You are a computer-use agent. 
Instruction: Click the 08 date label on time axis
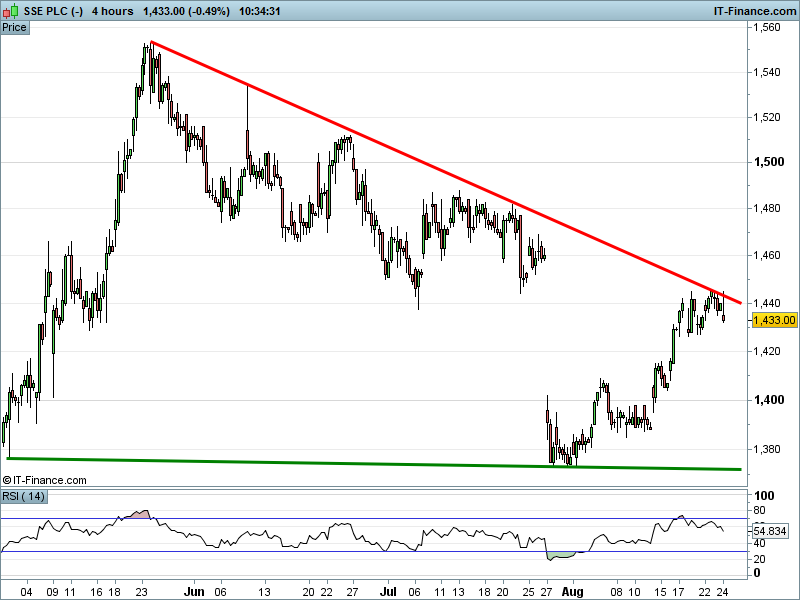coord(617,592)
